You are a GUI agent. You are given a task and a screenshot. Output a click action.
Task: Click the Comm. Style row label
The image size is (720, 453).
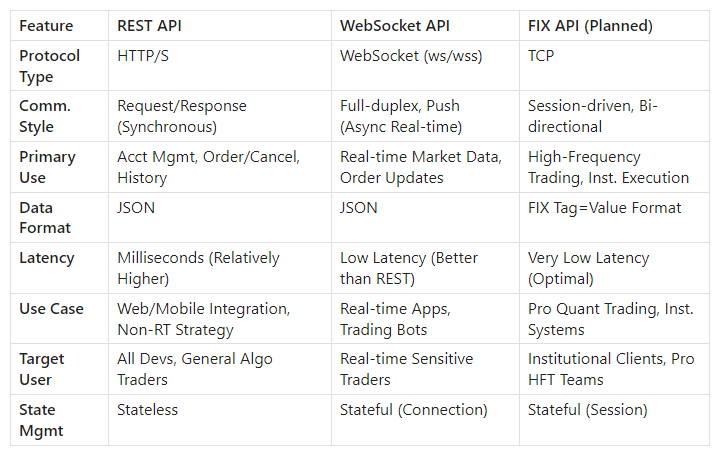click(x=60, y=116)
